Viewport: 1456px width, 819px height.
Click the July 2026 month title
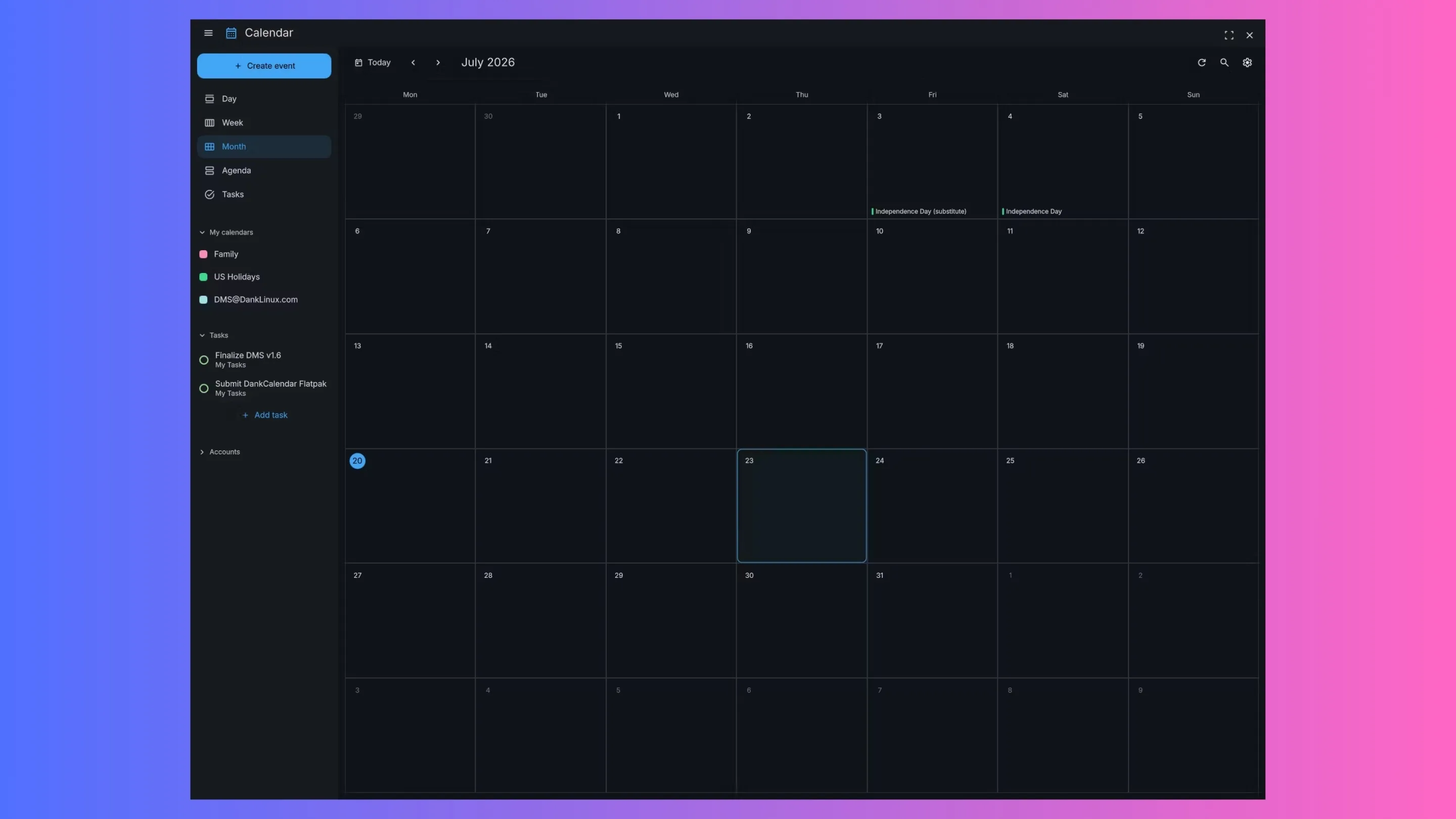click(488, 63)
